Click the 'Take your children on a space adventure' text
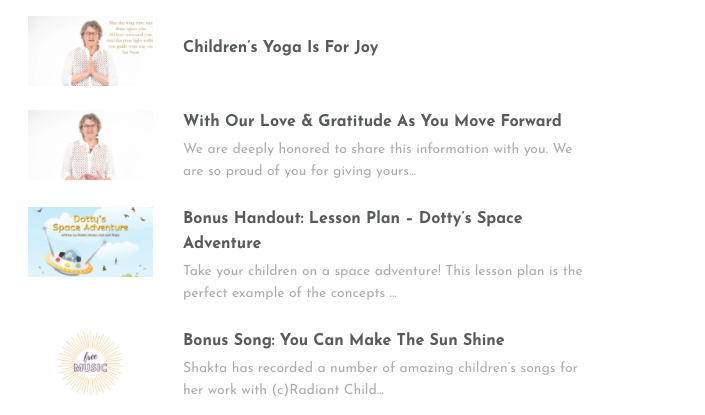The height and width of the screenshot is (415, 705). pos(382,270)
